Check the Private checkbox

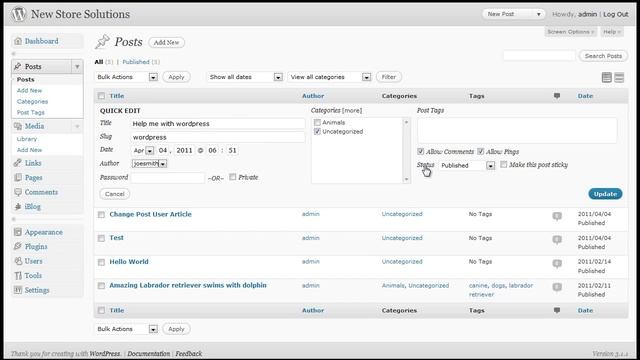pyautogui.click(x=233, y=177)
